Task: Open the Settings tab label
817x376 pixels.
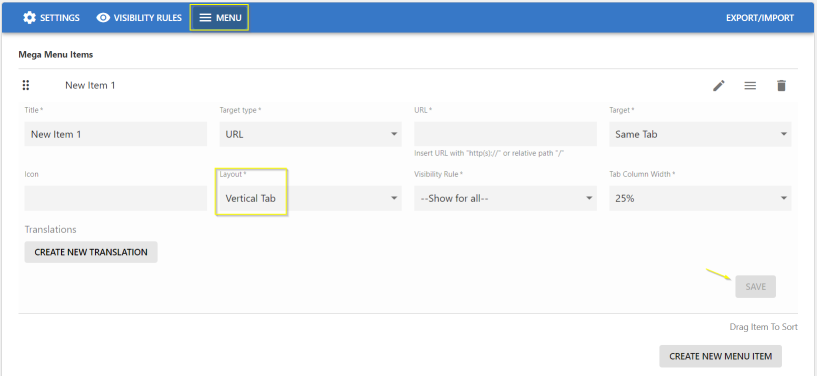Action: [60, 18]
